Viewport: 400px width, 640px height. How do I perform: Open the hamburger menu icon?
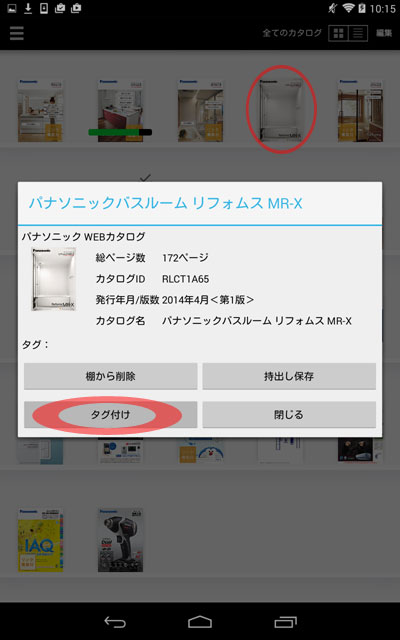tap(17, 33)
